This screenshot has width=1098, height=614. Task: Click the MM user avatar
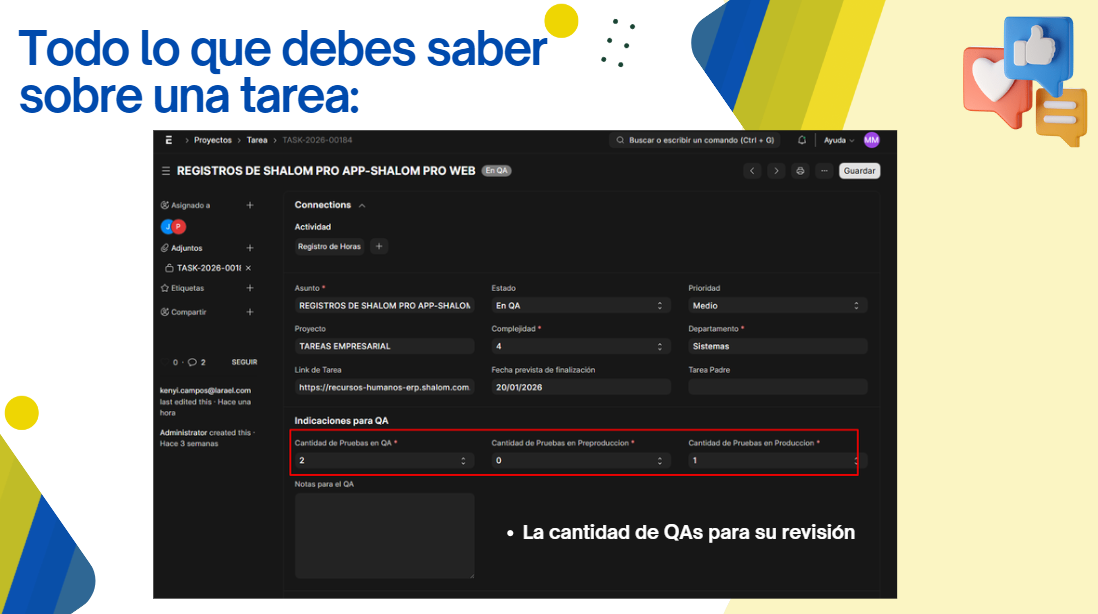(871, 140)
